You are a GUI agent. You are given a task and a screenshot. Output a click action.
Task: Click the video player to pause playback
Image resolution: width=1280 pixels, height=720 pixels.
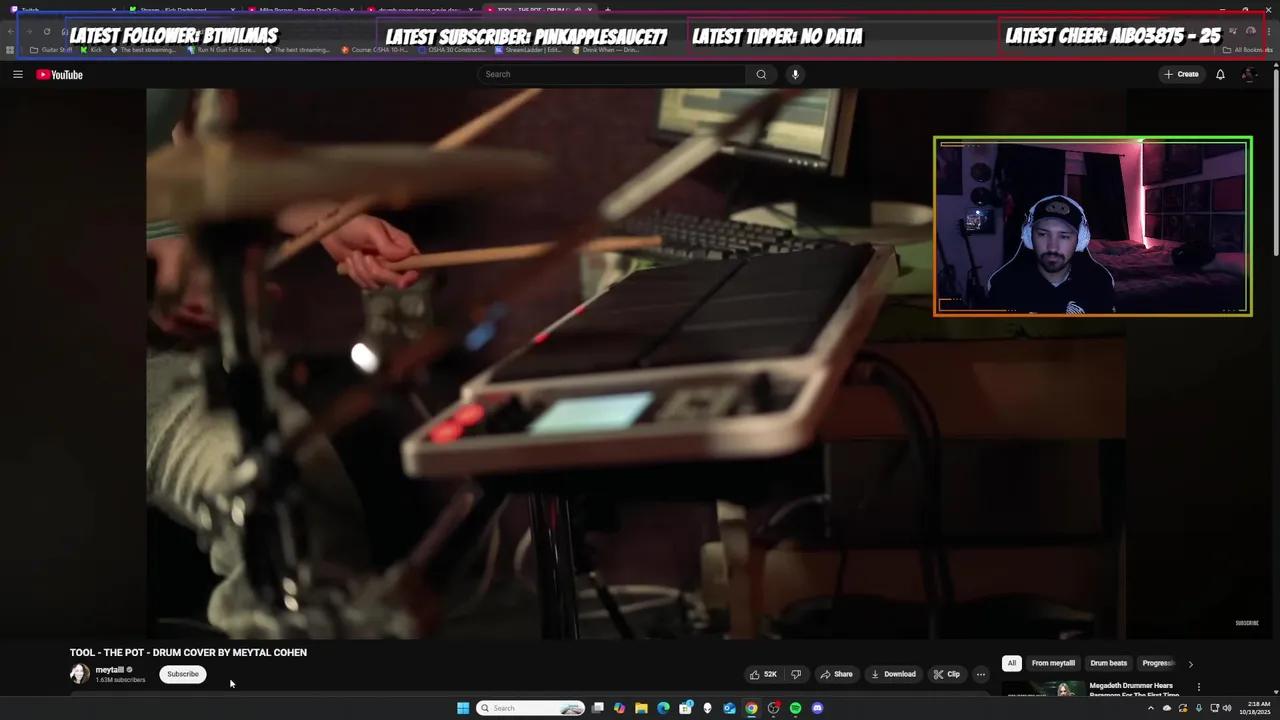[636, 363]
